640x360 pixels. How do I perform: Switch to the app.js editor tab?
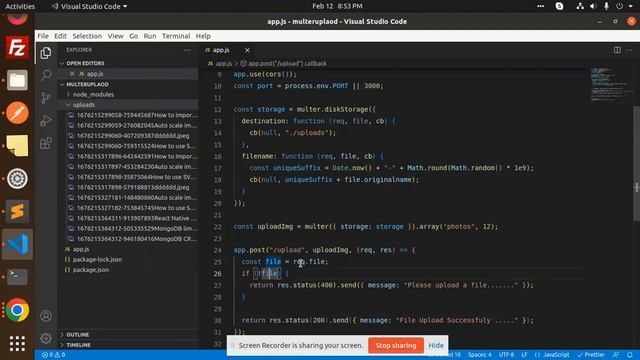pyautogui.click(x=221, y=50)
